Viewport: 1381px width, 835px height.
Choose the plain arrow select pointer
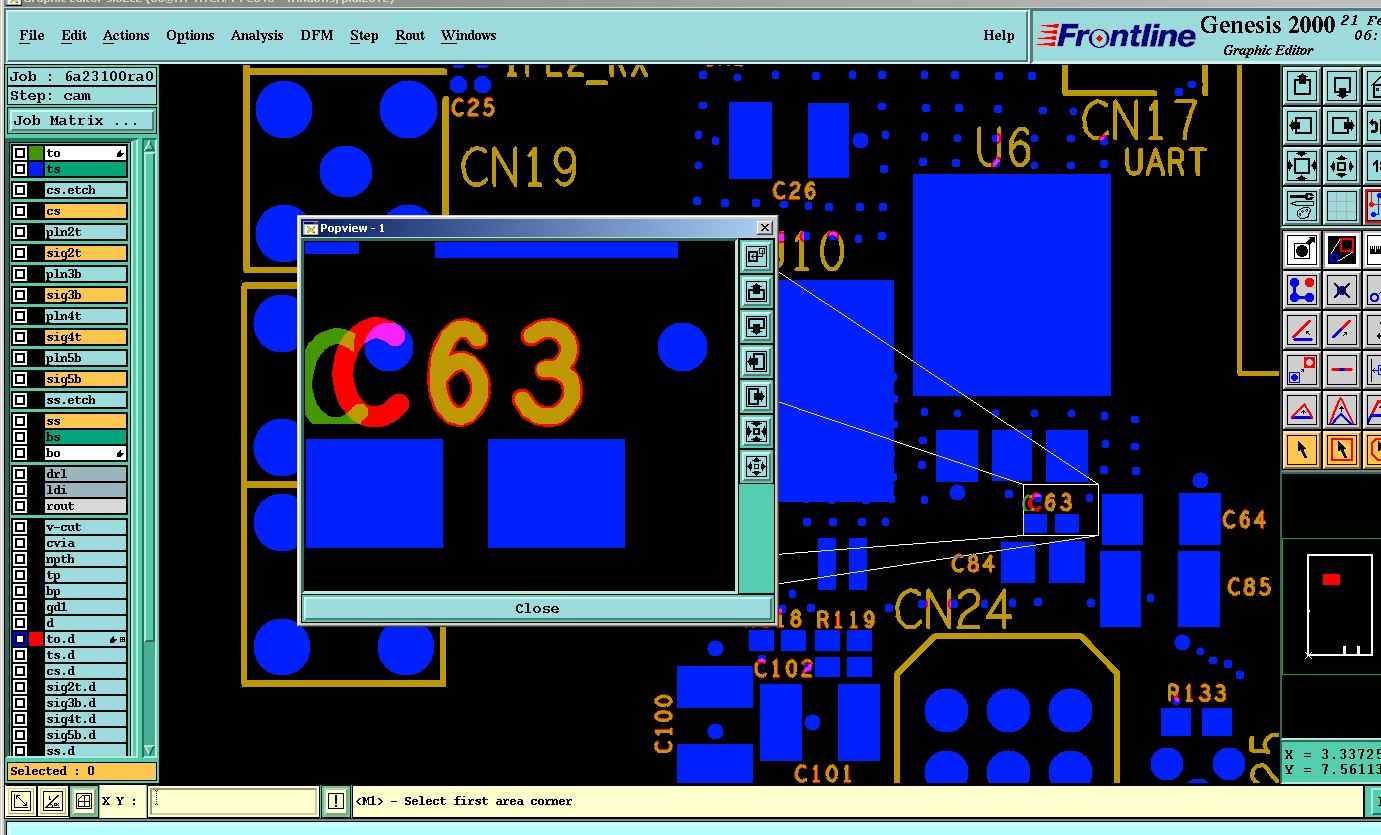[1302, 449]
